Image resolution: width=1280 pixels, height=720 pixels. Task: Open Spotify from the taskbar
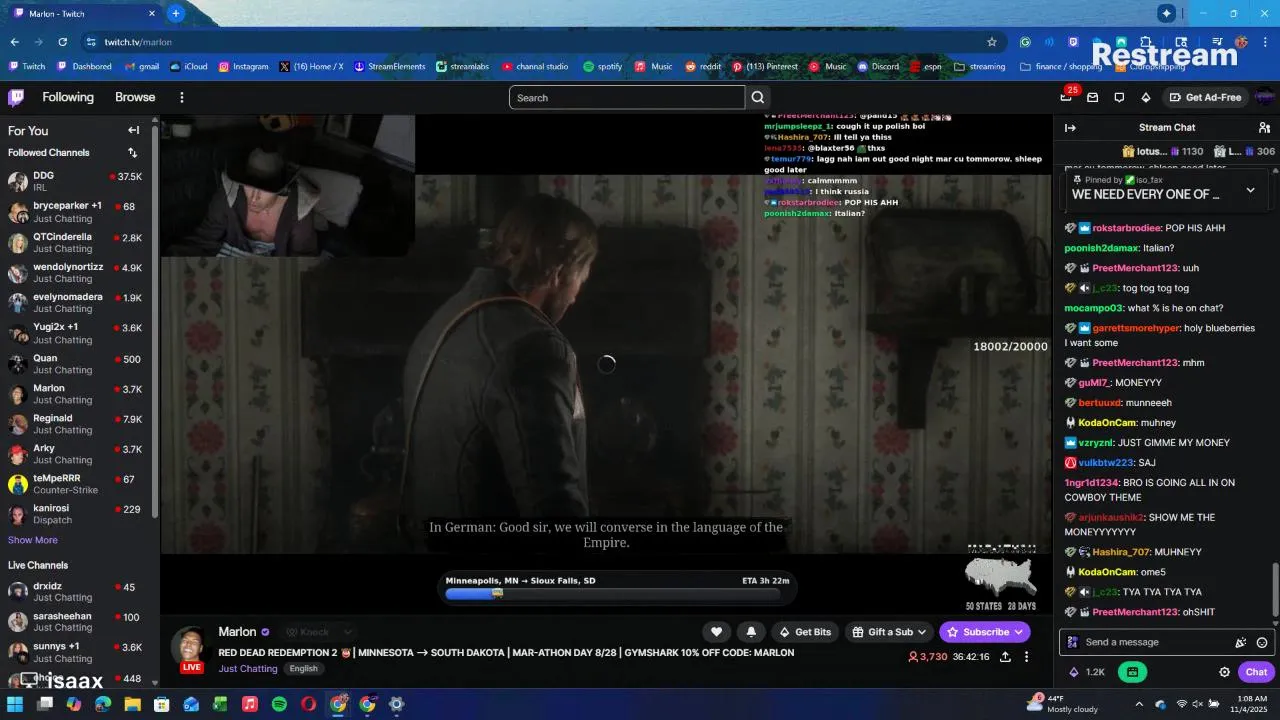click(x=279, y=704)
